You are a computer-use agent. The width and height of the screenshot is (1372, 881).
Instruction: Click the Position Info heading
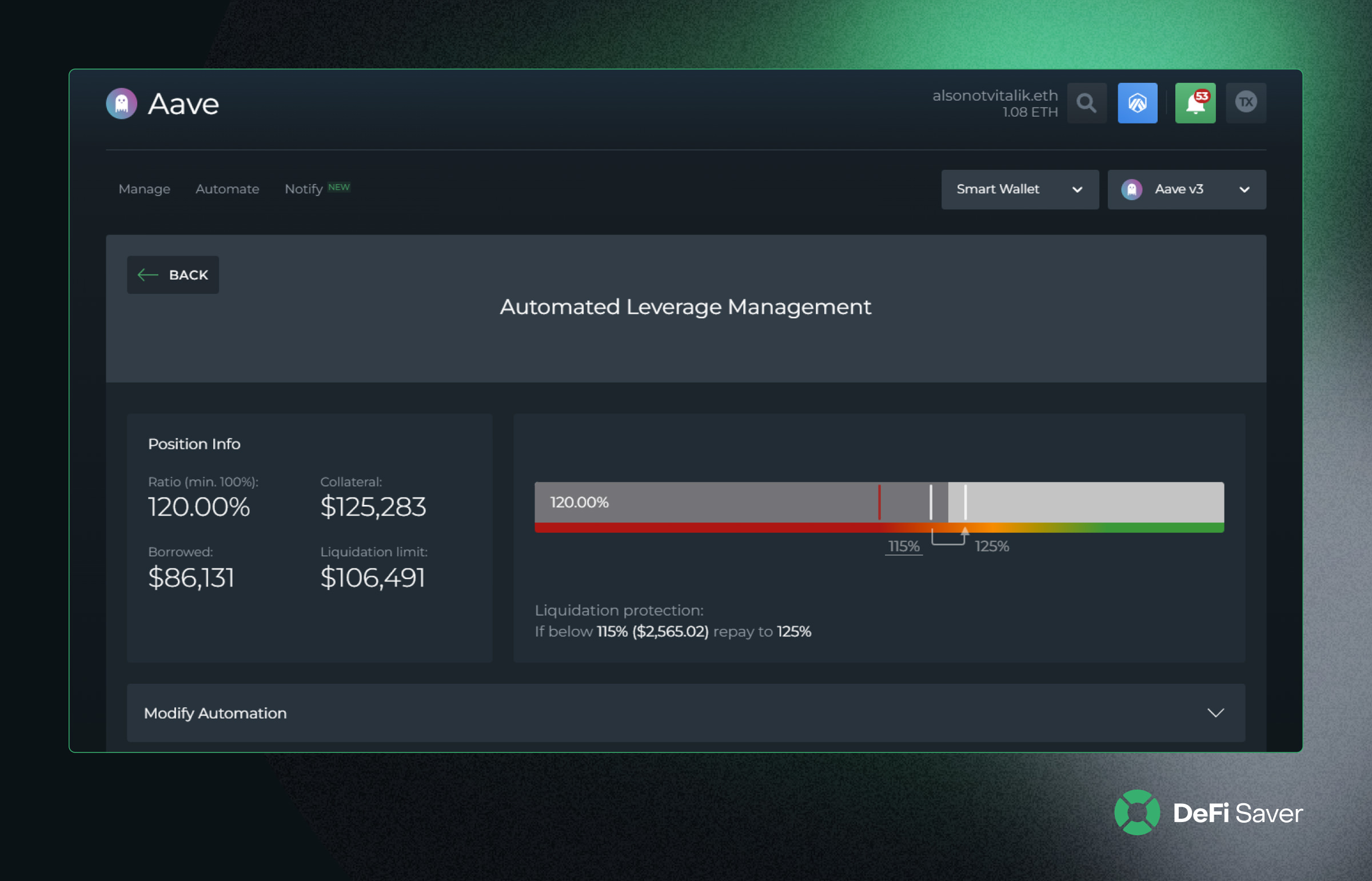pos(194,444)
